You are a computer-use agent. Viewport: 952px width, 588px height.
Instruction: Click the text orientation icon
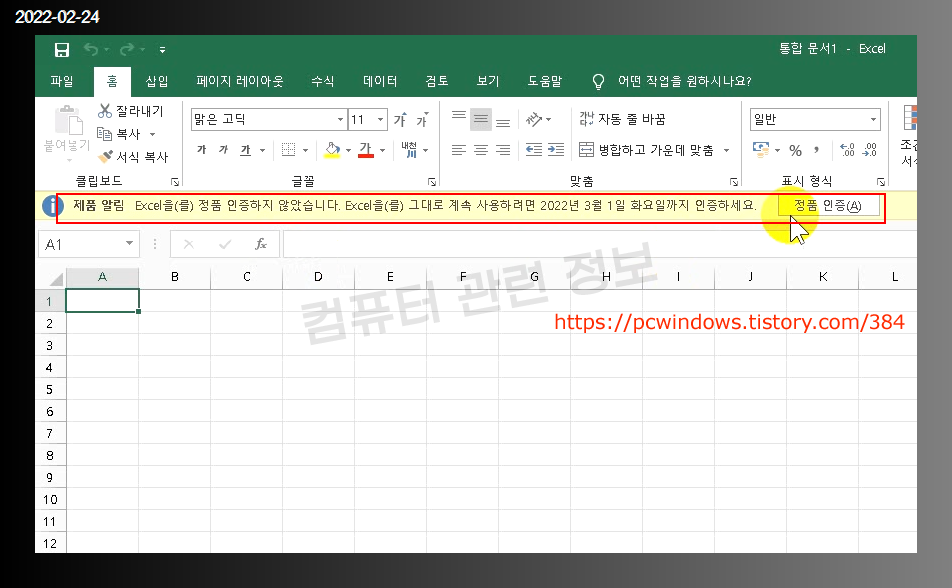534,119
